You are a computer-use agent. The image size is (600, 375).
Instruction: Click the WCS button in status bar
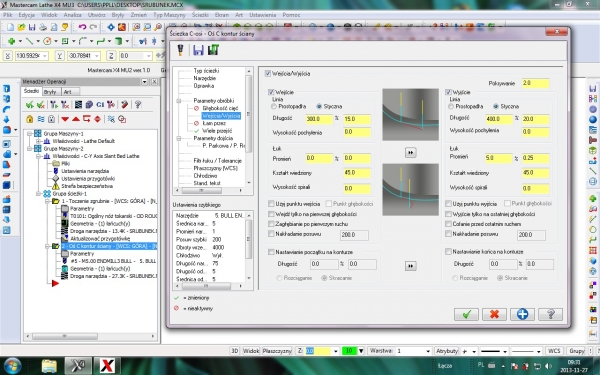tap(554, 351)
